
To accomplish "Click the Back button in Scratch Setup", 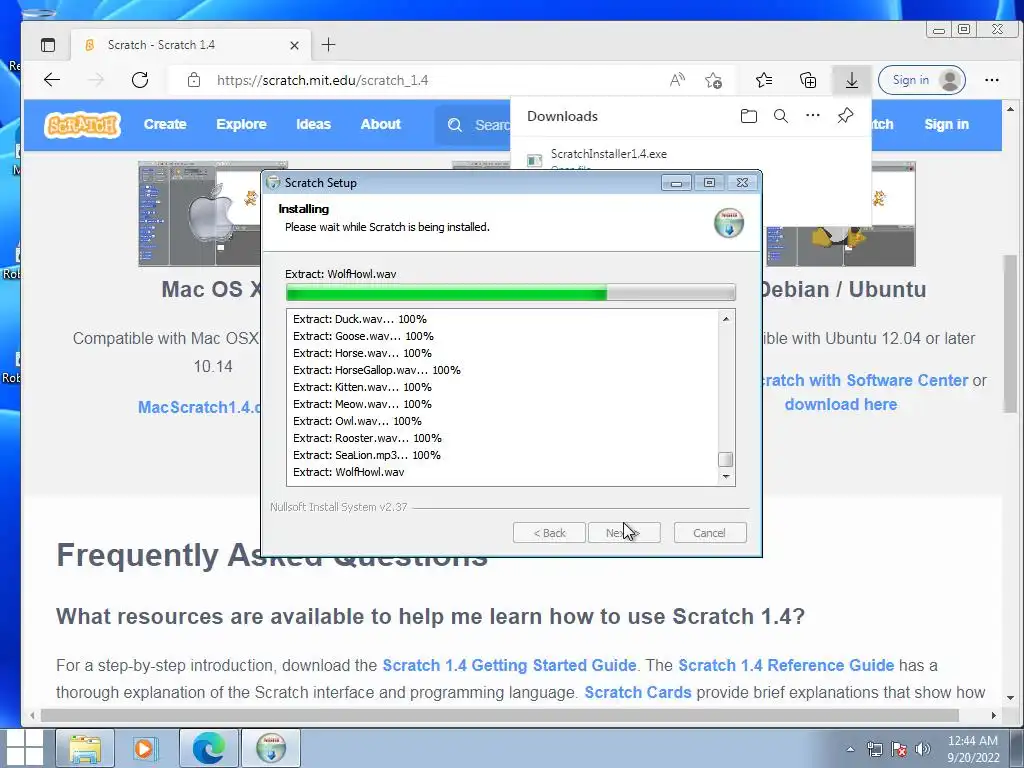I will tap(549, 533).
